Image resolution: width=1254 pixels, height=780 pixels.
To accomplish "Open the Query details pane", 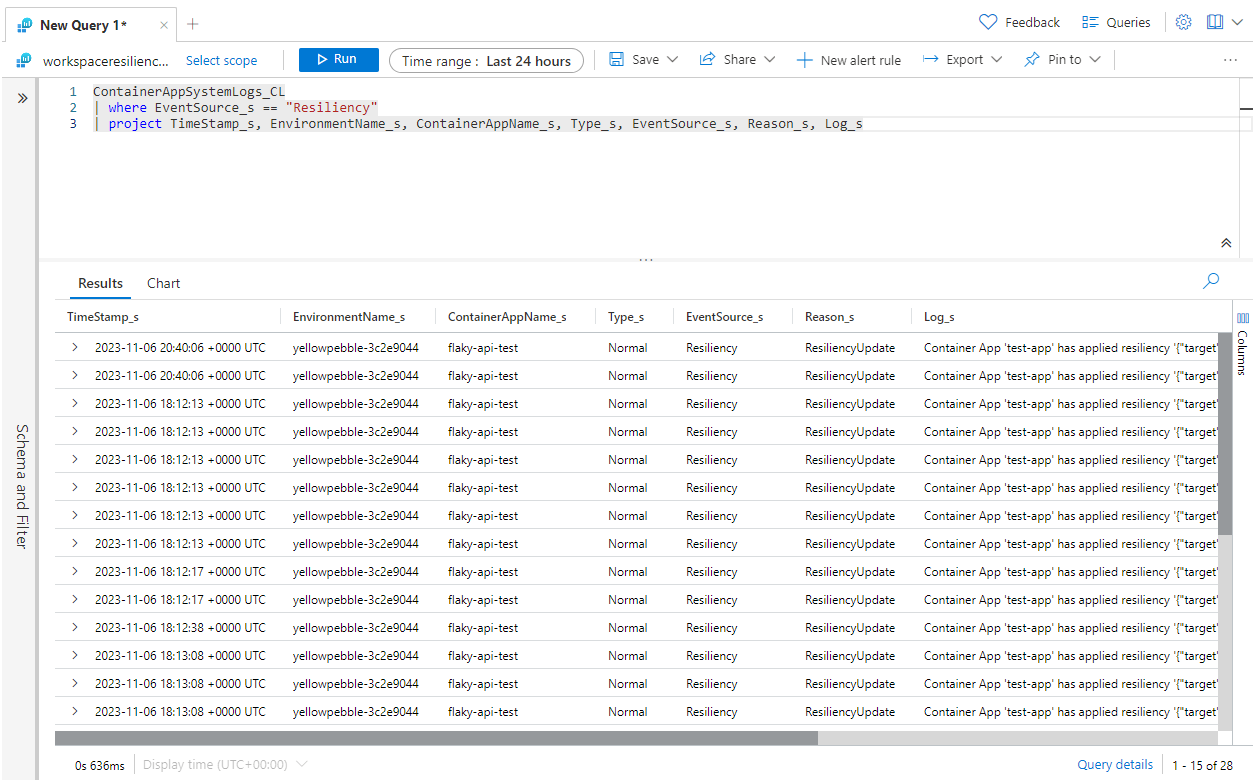I will 1114,763.
